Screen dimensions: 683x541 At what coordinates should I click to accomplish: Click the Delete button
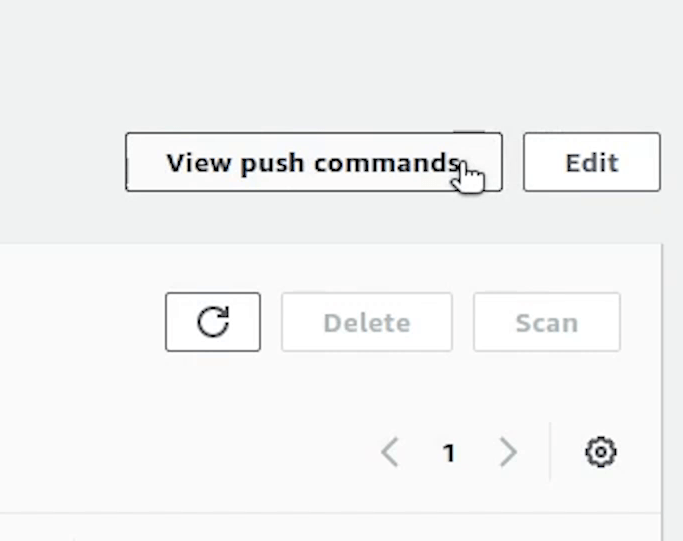366,322
